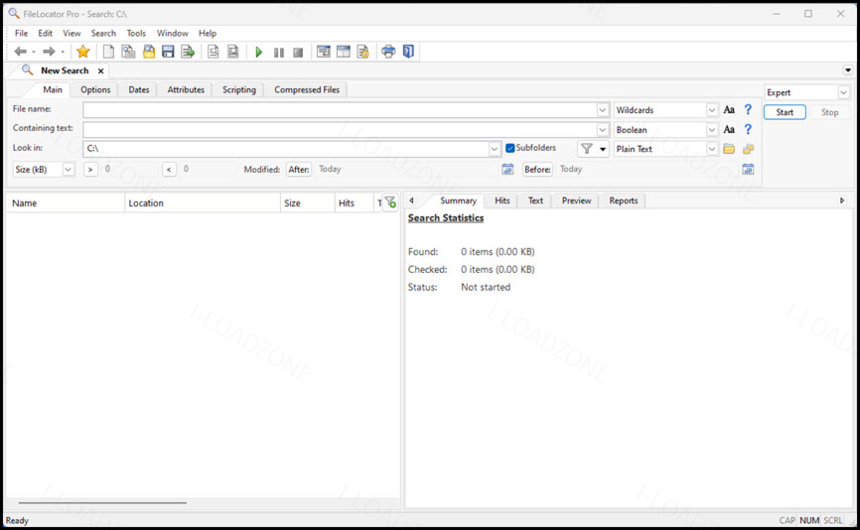Click the green play start search icon
The height and width of the screenshot is (530, 860).
tap(259, 52)
